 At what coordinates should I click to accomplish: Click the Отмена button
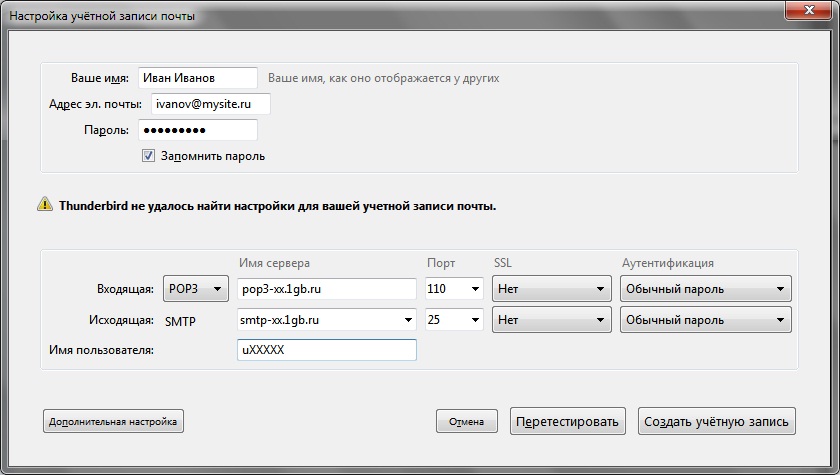click(466, 422)
